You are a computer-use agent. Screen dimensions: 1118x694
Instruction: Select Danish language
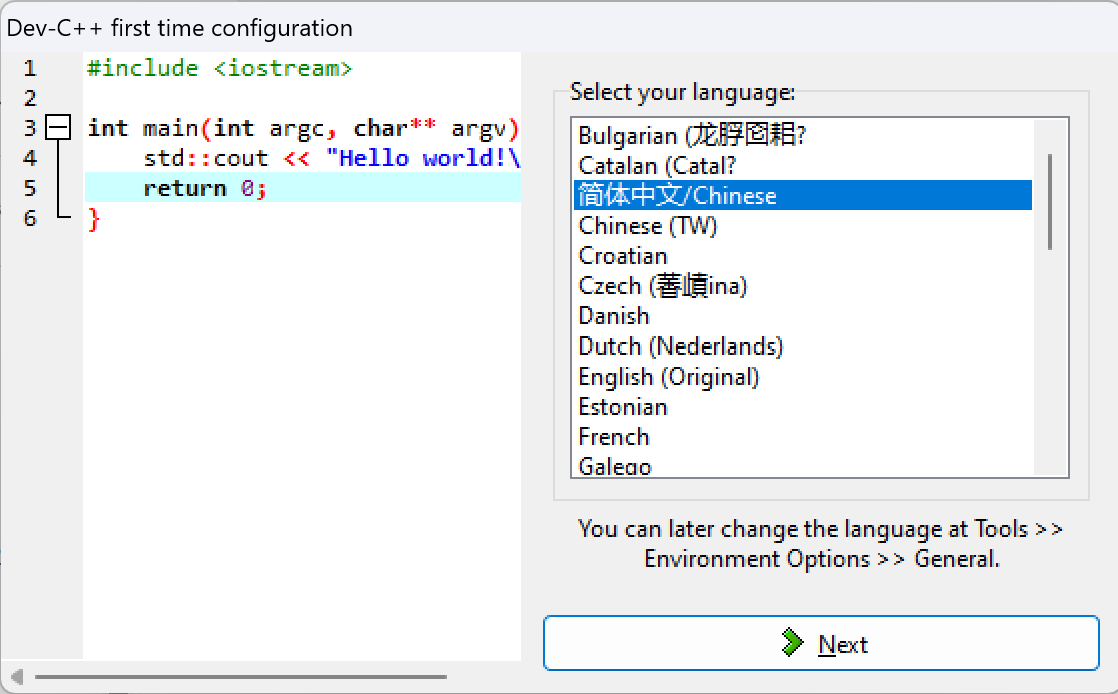coord(803,316)
